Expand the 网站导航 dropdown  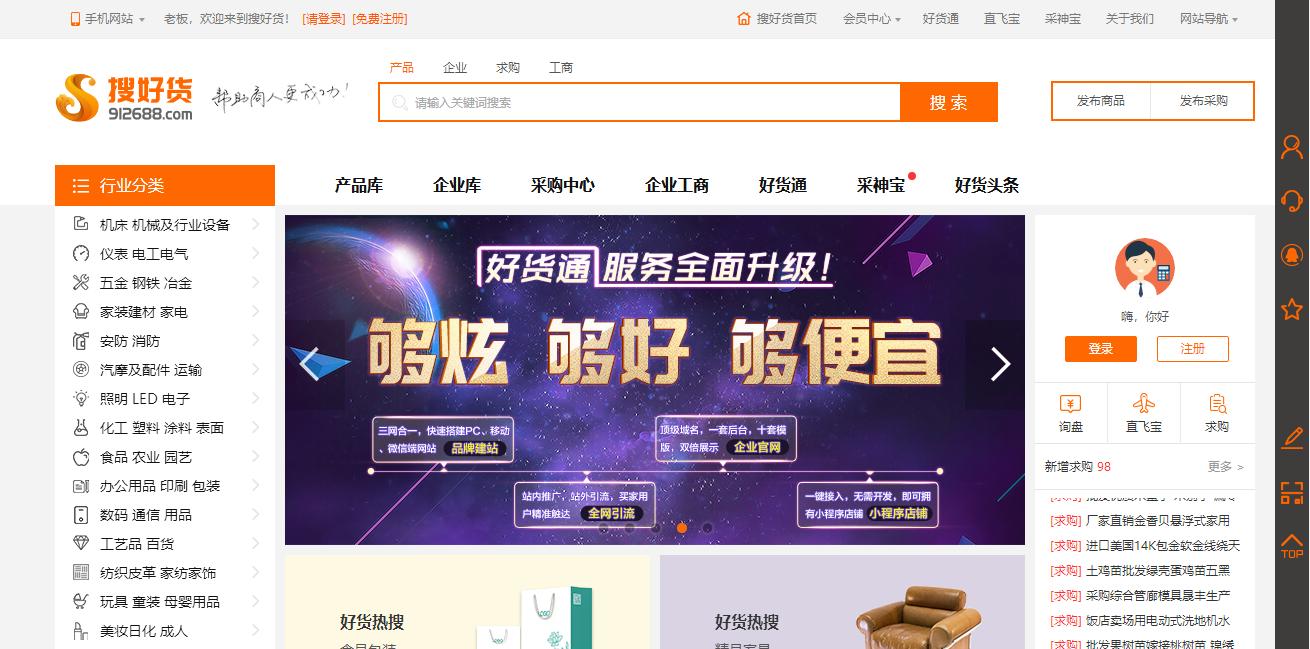tap(1208, 19)
